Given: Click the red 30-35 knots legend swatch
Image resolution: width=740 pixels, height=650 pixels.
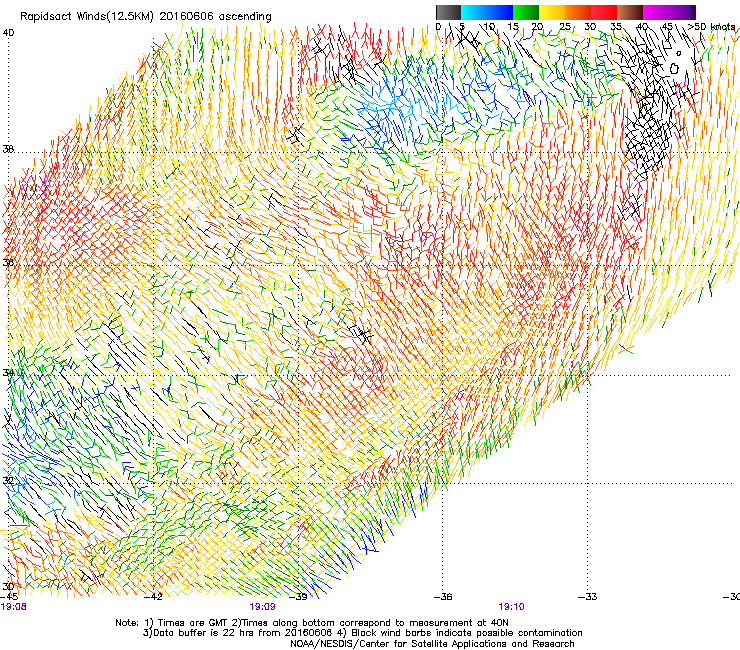Looking at the screenshot, I should [x=604, y=12].
